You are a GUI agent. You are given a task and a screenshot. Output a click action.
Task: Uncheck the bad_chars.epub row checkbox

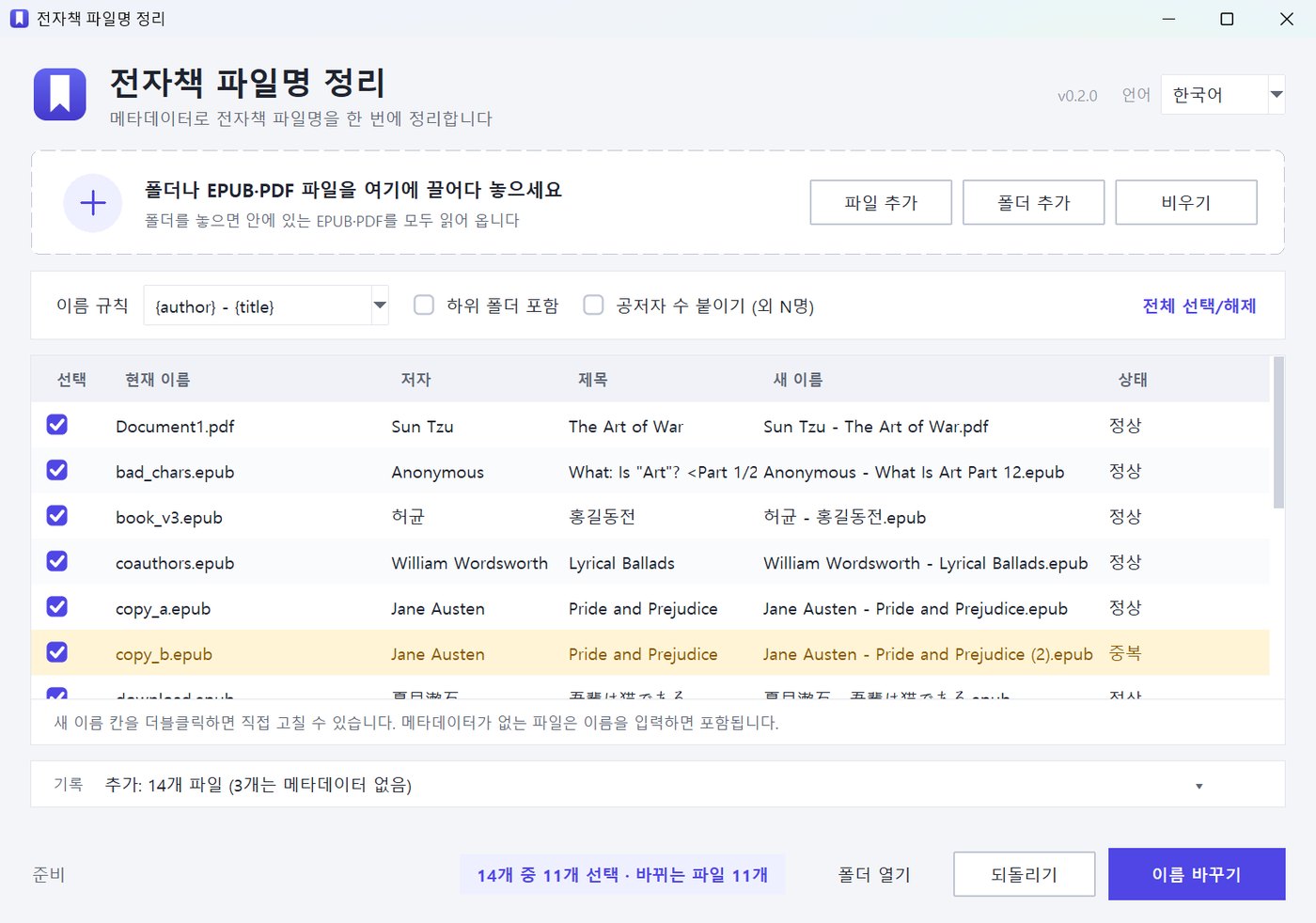pyautogui.click(x=57, y=470)
